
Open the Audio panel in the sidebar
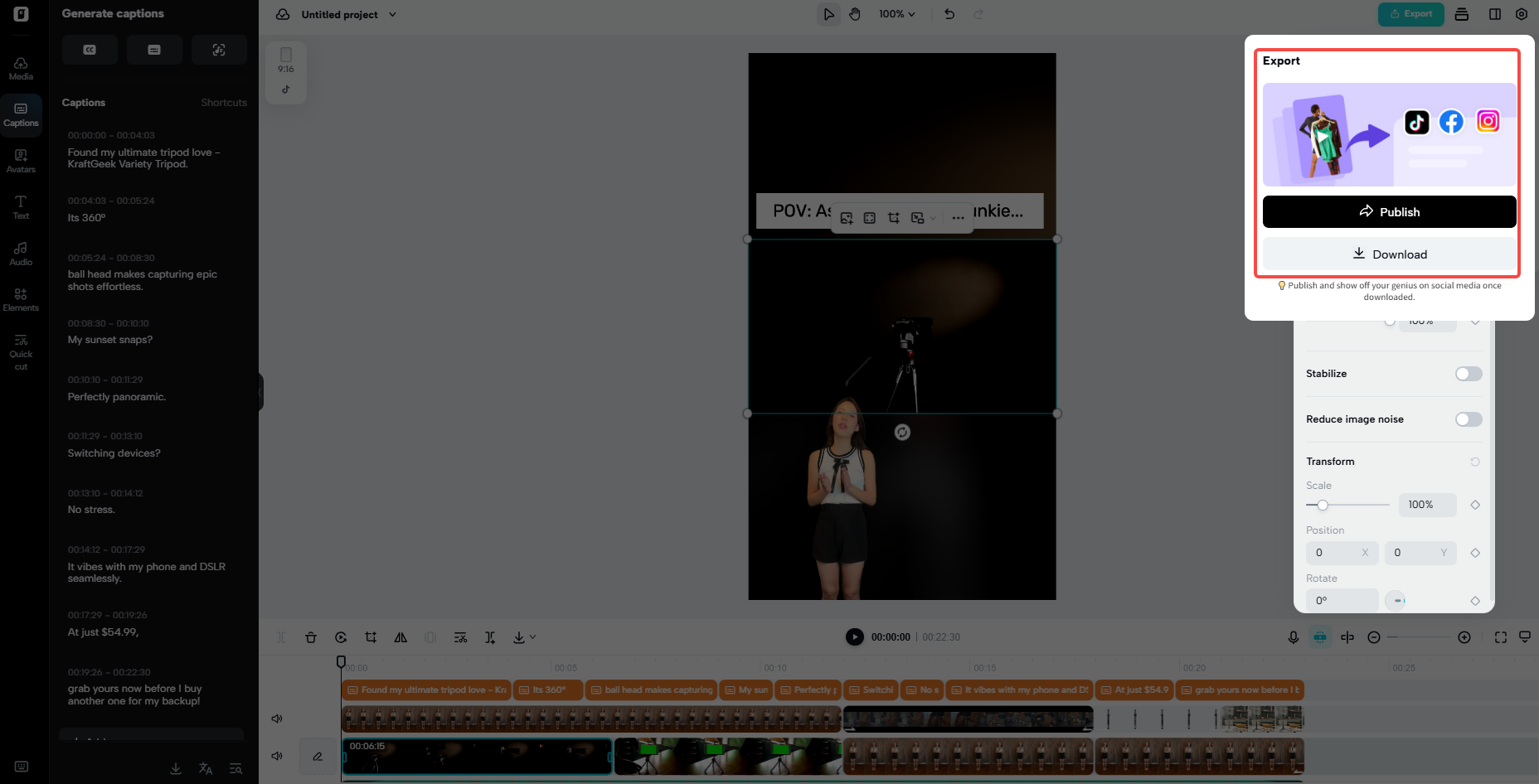pyautogui.click(x=21, y=253)
